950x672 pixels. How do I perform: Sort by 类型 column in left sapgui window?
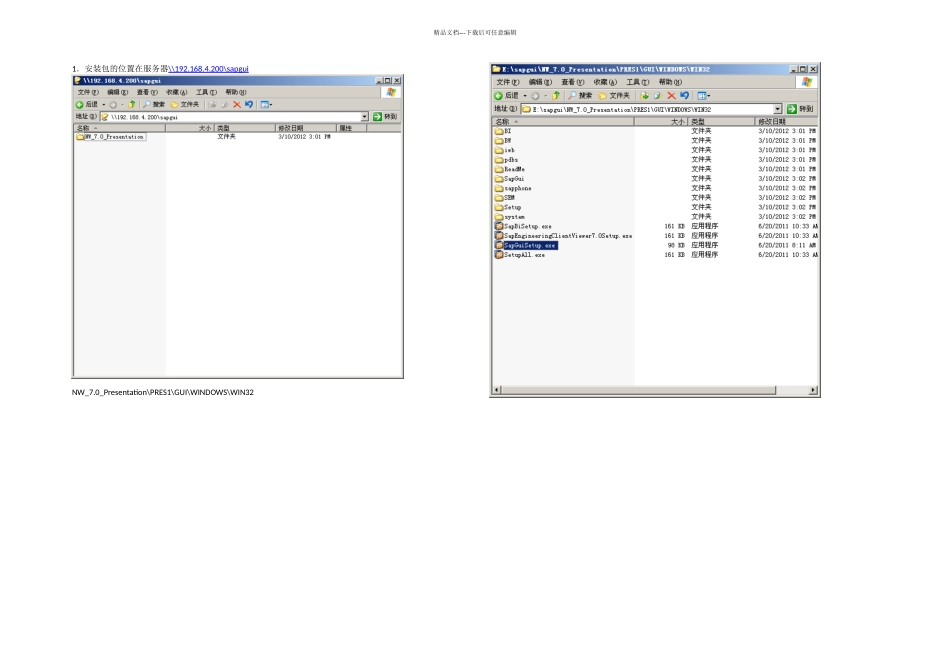(x=245, y=128)
